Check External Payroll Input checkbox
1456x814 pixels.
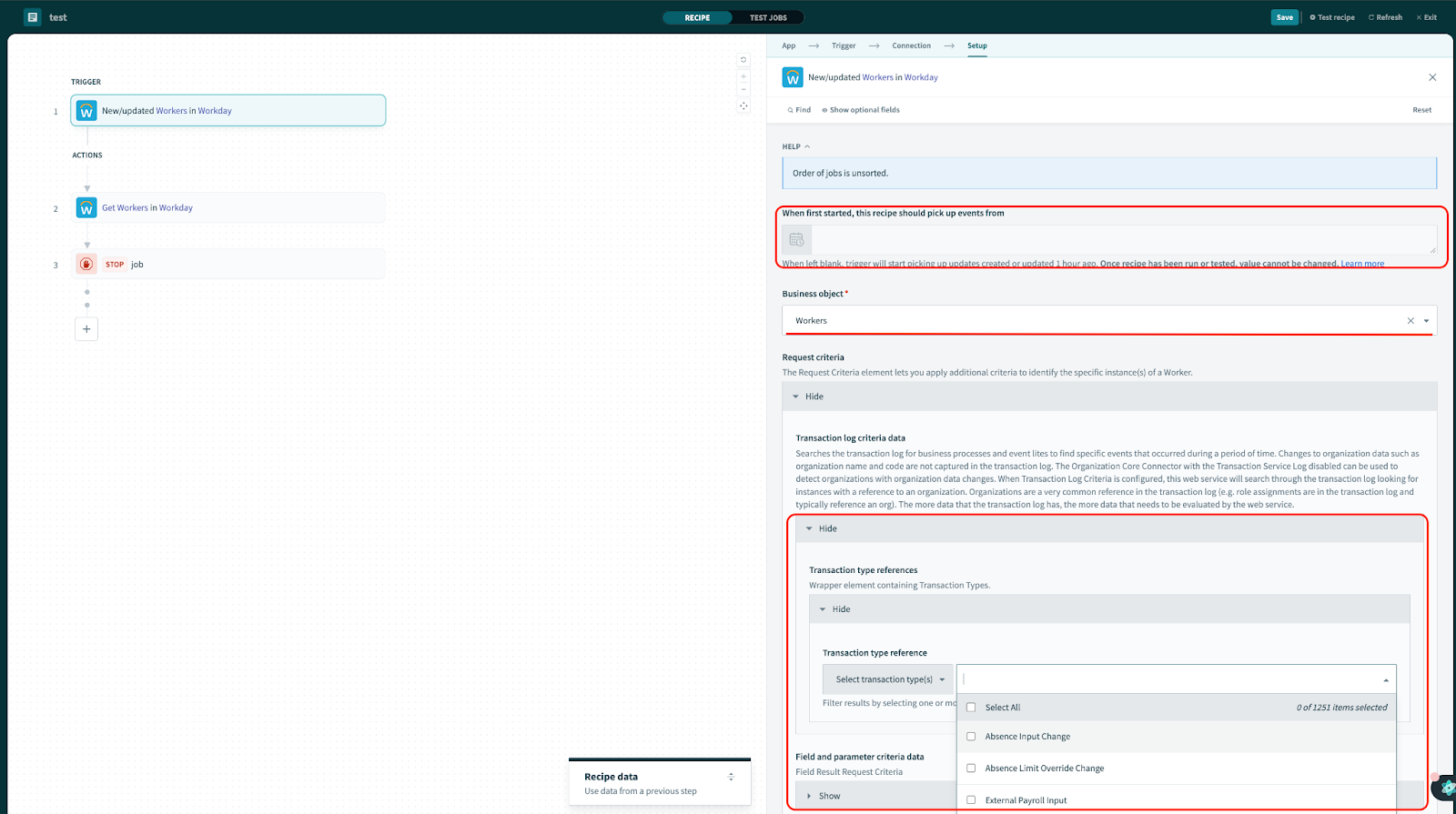tap(971, 800)
